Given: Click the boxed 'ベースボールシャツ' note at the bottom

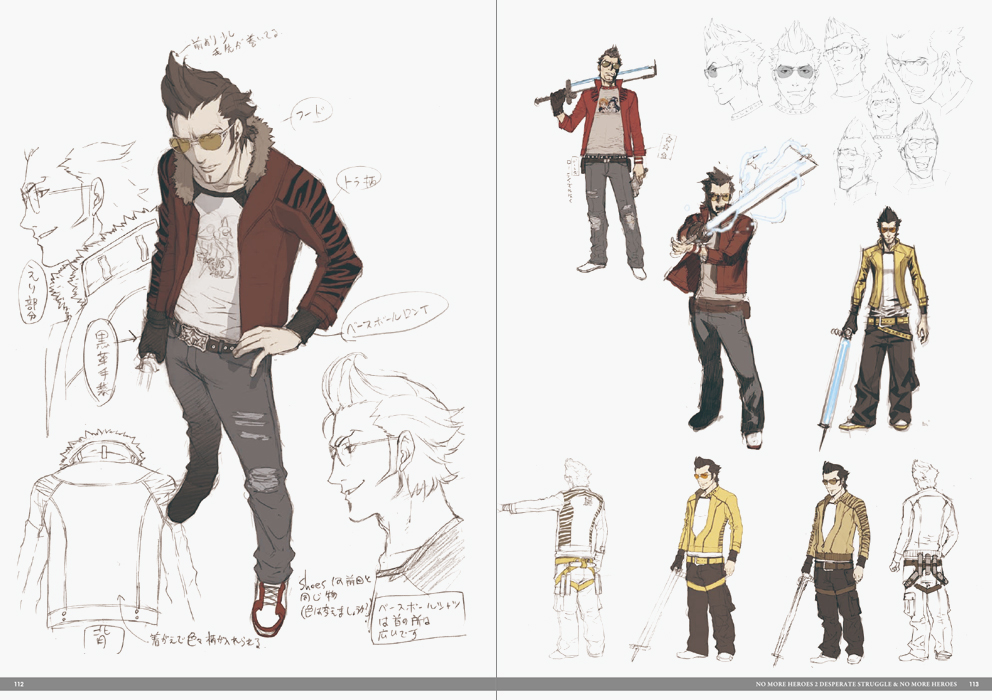Looking at the screenshot, I should (419, 619).
